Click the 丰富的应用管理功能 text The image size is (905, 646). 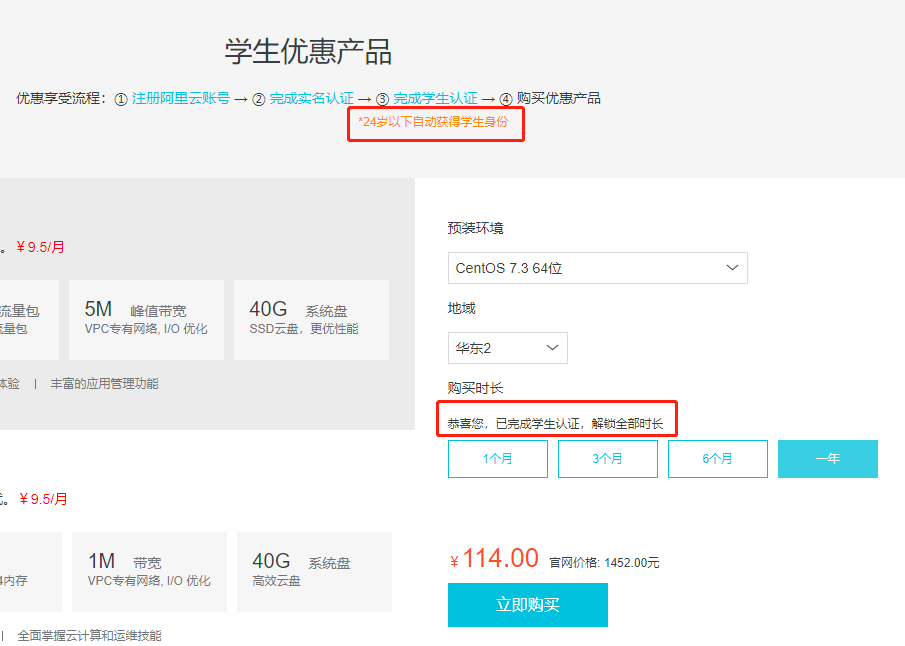coord(104,384)
